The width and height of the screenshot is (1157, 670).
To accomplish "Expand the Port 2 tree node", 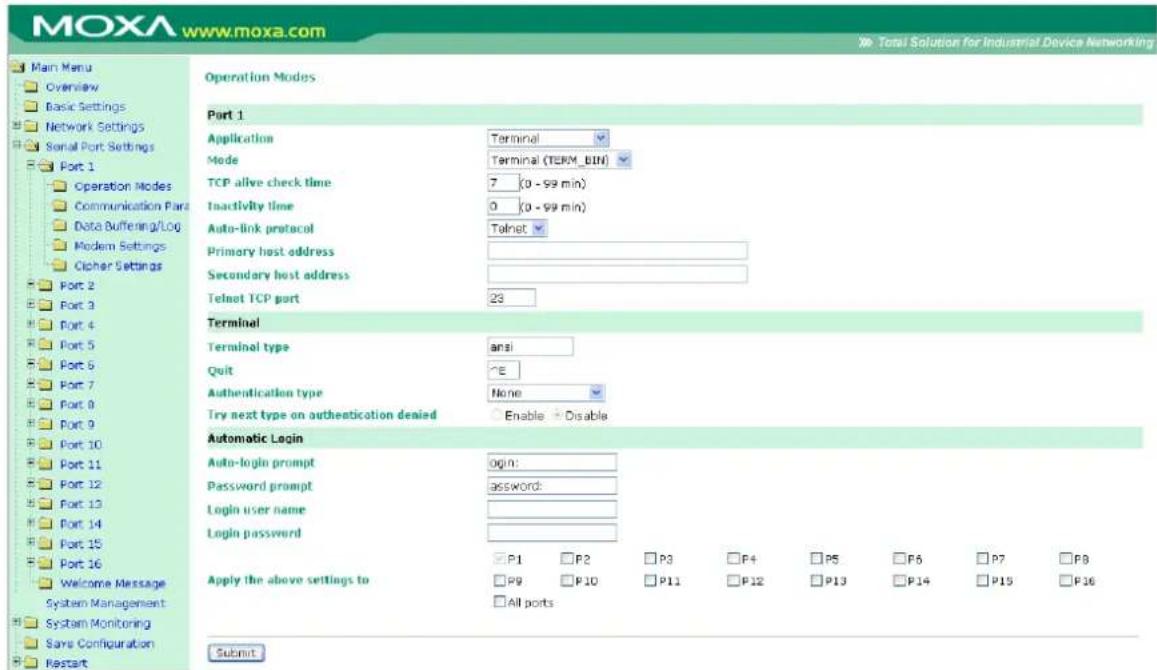I will [x=31, y=284].
